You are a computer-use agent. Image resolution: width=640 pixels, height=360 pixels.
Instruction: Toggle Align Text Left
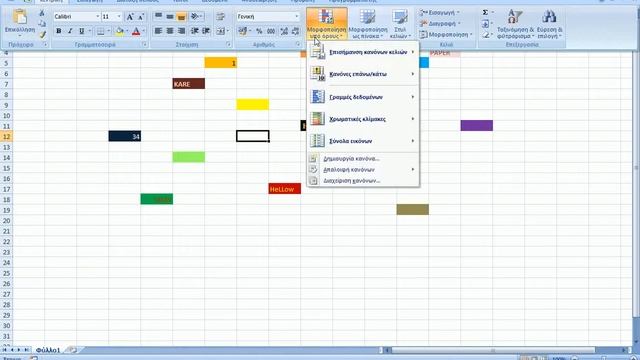pos(158,31)
